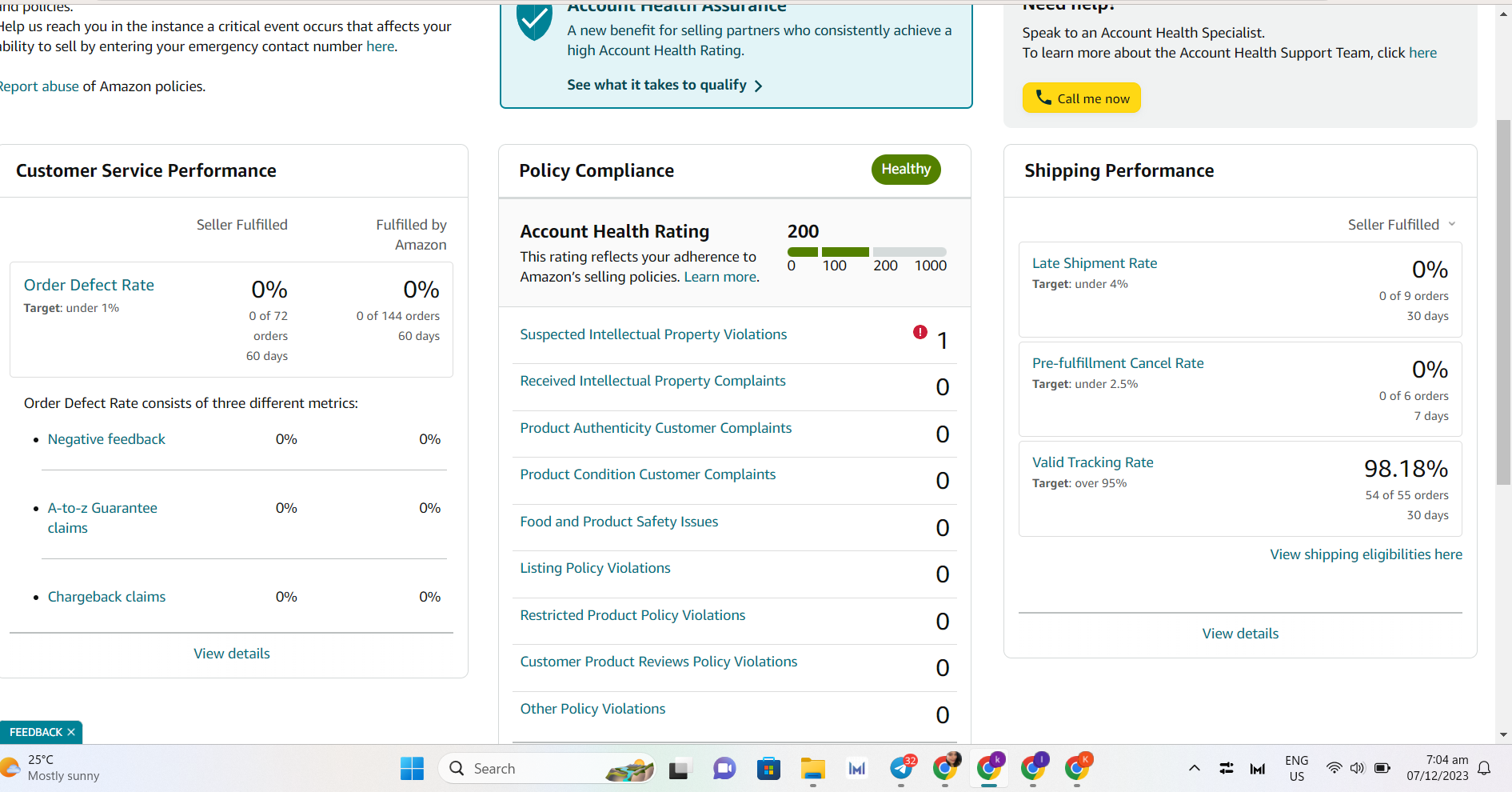Click the red alert icon beside Suspected IP Violations
This screenshot has width=1512, height=792.
tap(920, 332)
